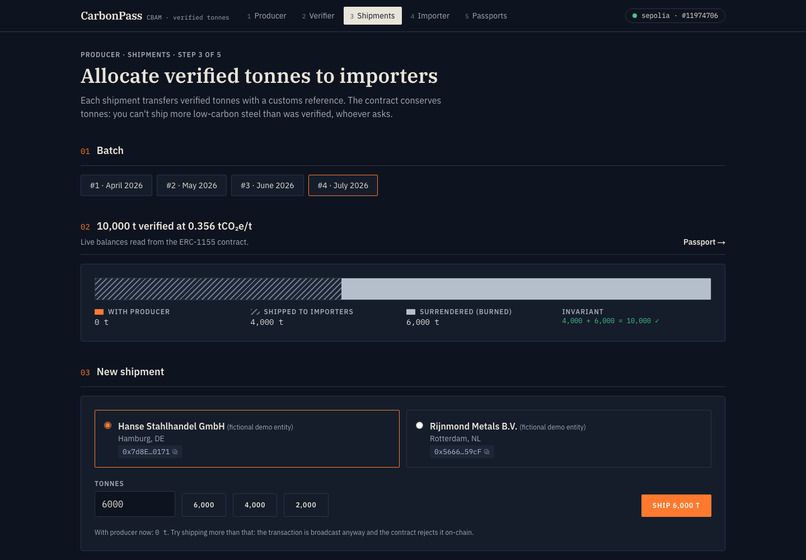806x560 pixels.
Task: Open the Verifier tab
Action: coord(318,16)
